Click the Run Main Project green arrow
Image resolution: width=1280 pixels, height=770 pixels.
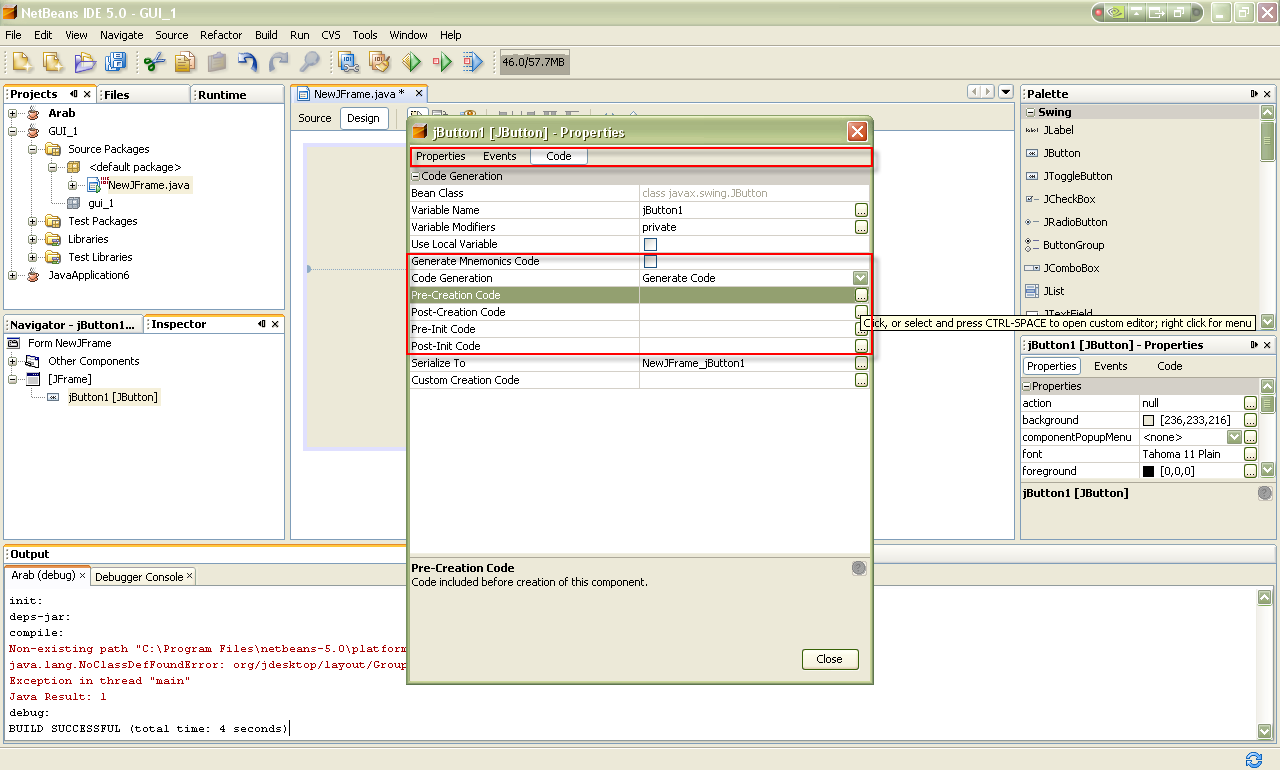pos(412,62)
